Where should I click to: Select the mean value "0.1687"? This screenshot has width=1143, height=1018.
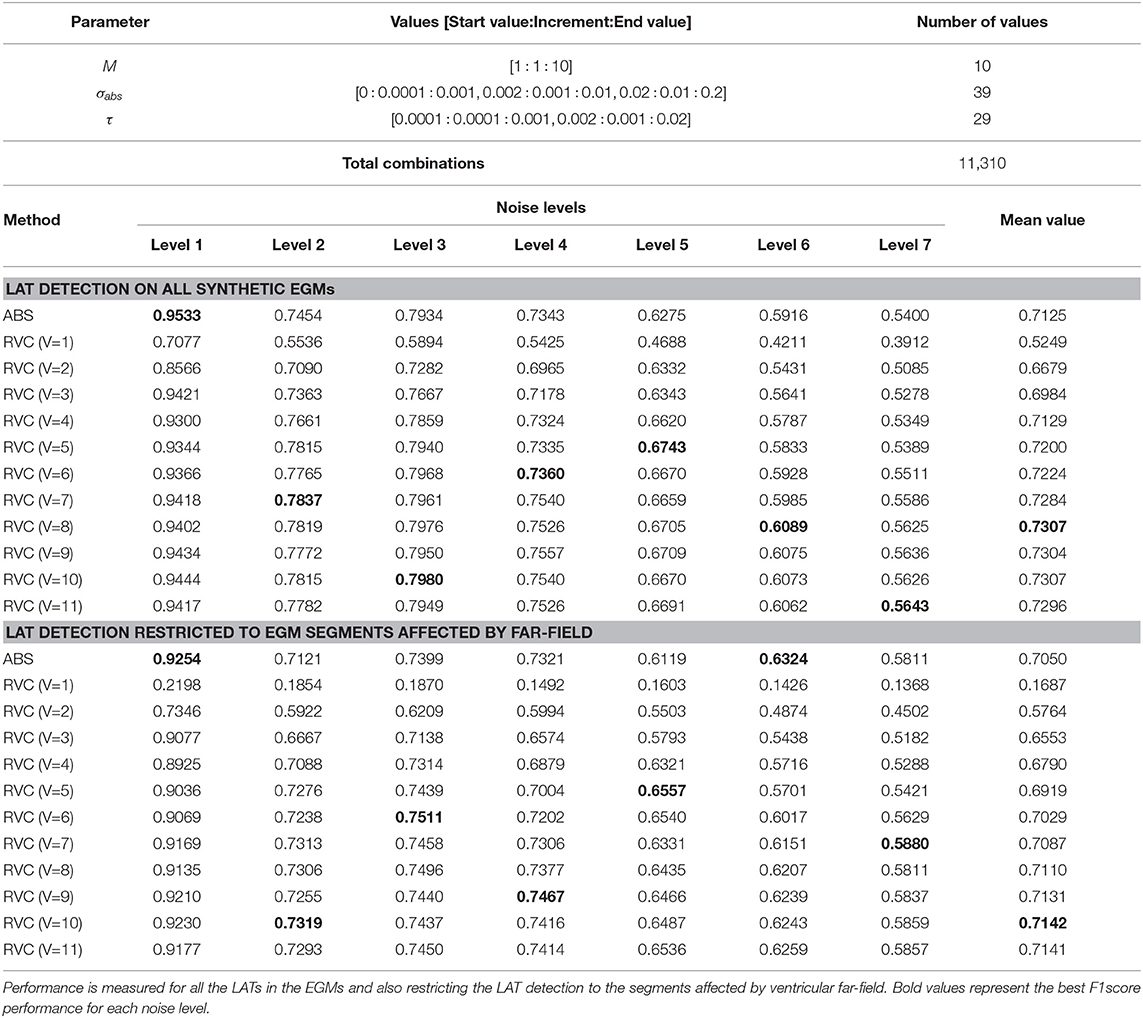(1042, 685)
